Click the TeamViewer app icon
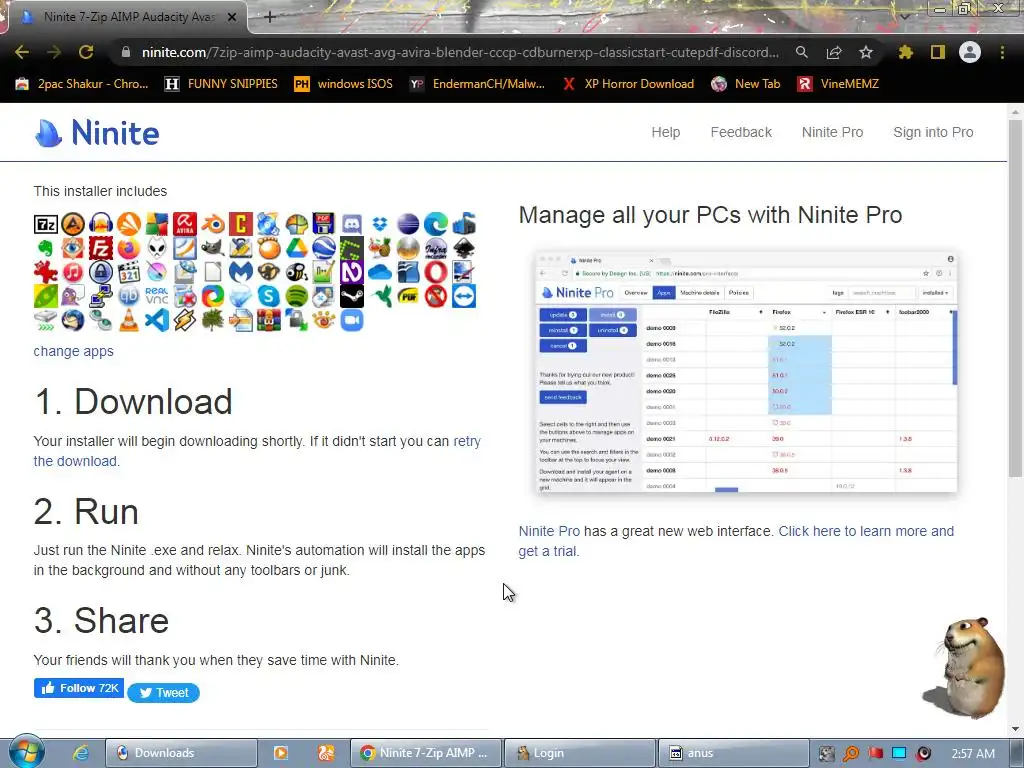Screen dimensions: 1024x768 point(464,296)
